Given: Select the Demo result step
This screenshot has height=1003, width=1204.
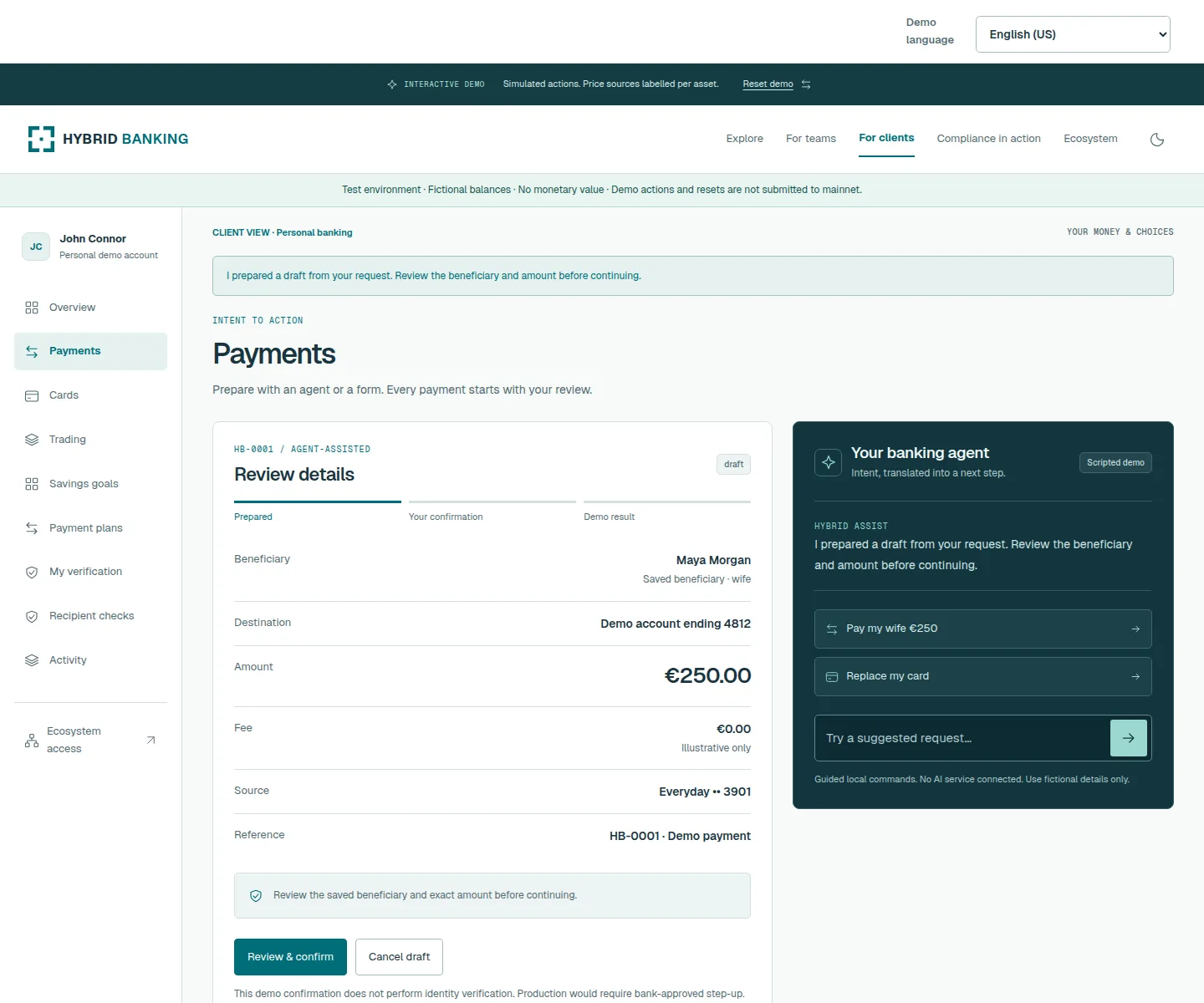Looking at the screenshot, I should pyautogui.click(x=667, y=512).
